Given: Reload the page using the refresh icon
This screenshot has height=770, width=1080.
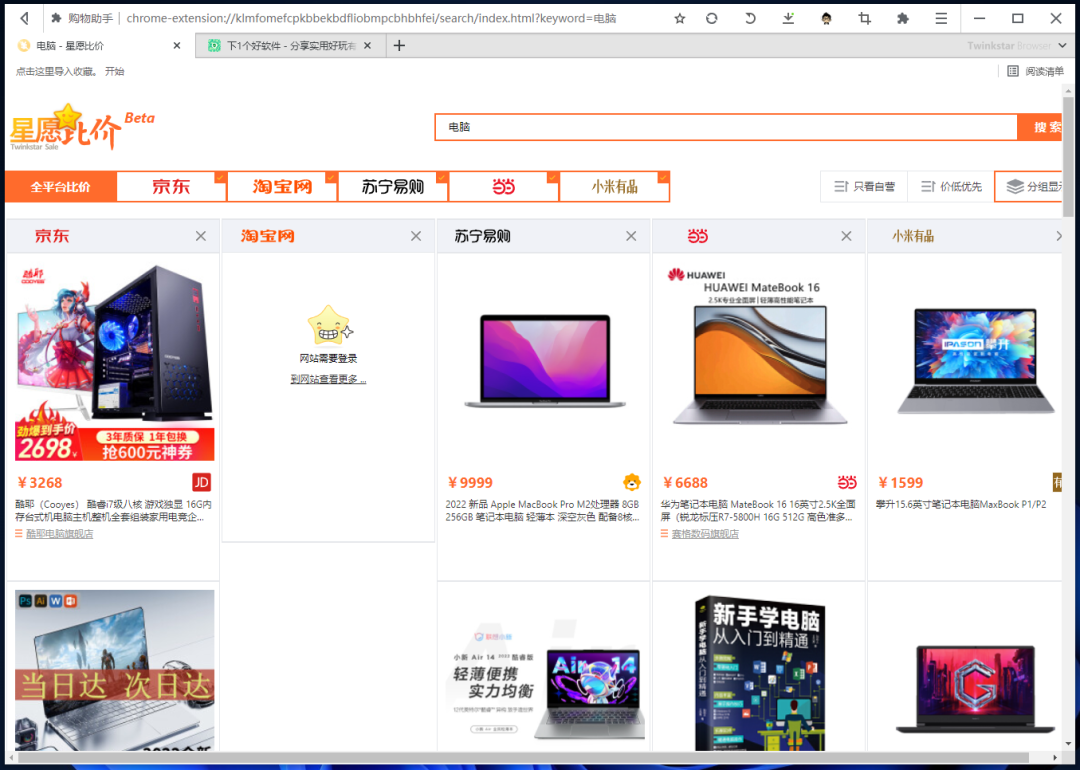Looking at the screenshot, I should point(711,18).
